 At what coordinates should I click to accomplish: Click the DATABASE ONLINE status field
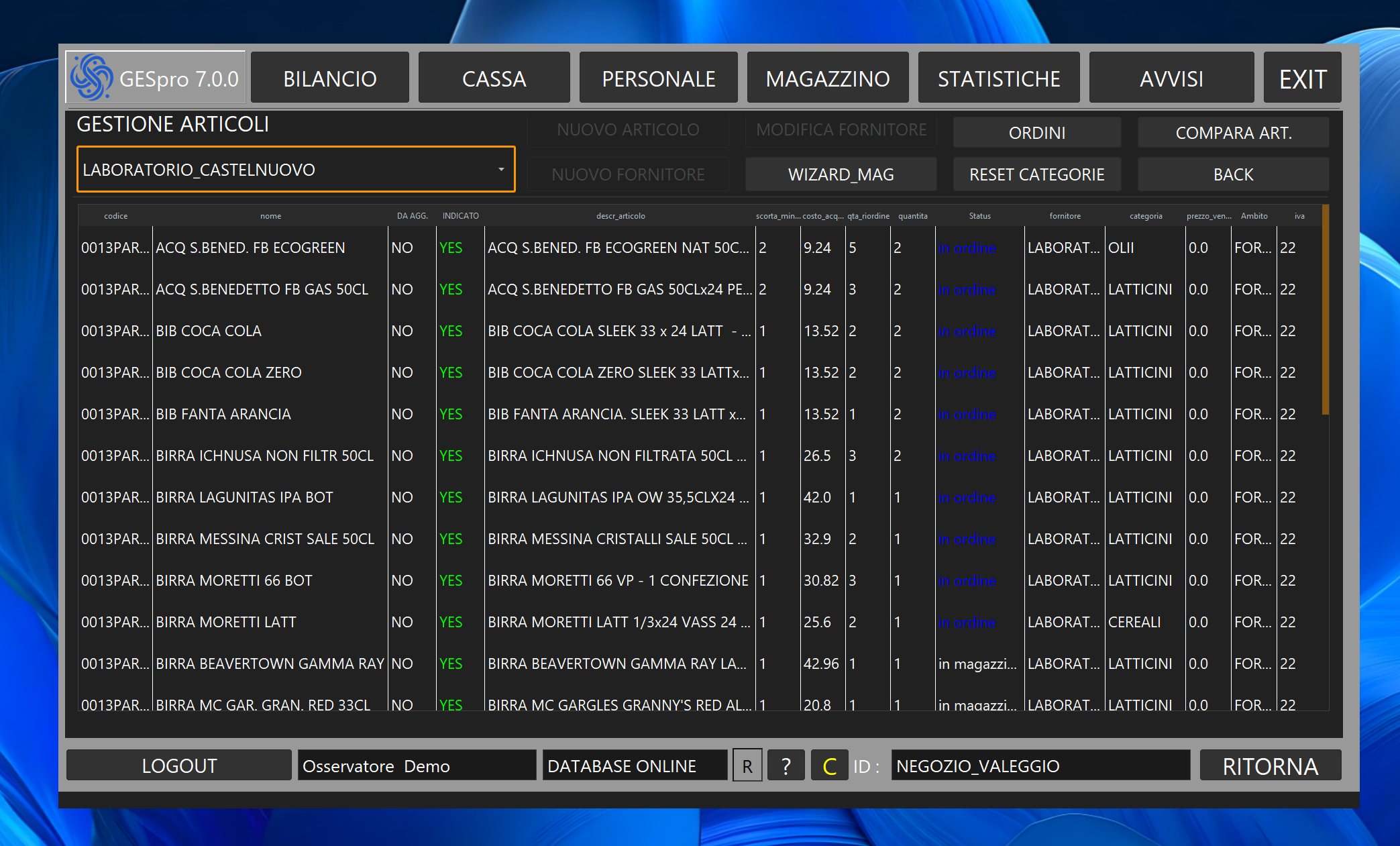tap(635, 765)
